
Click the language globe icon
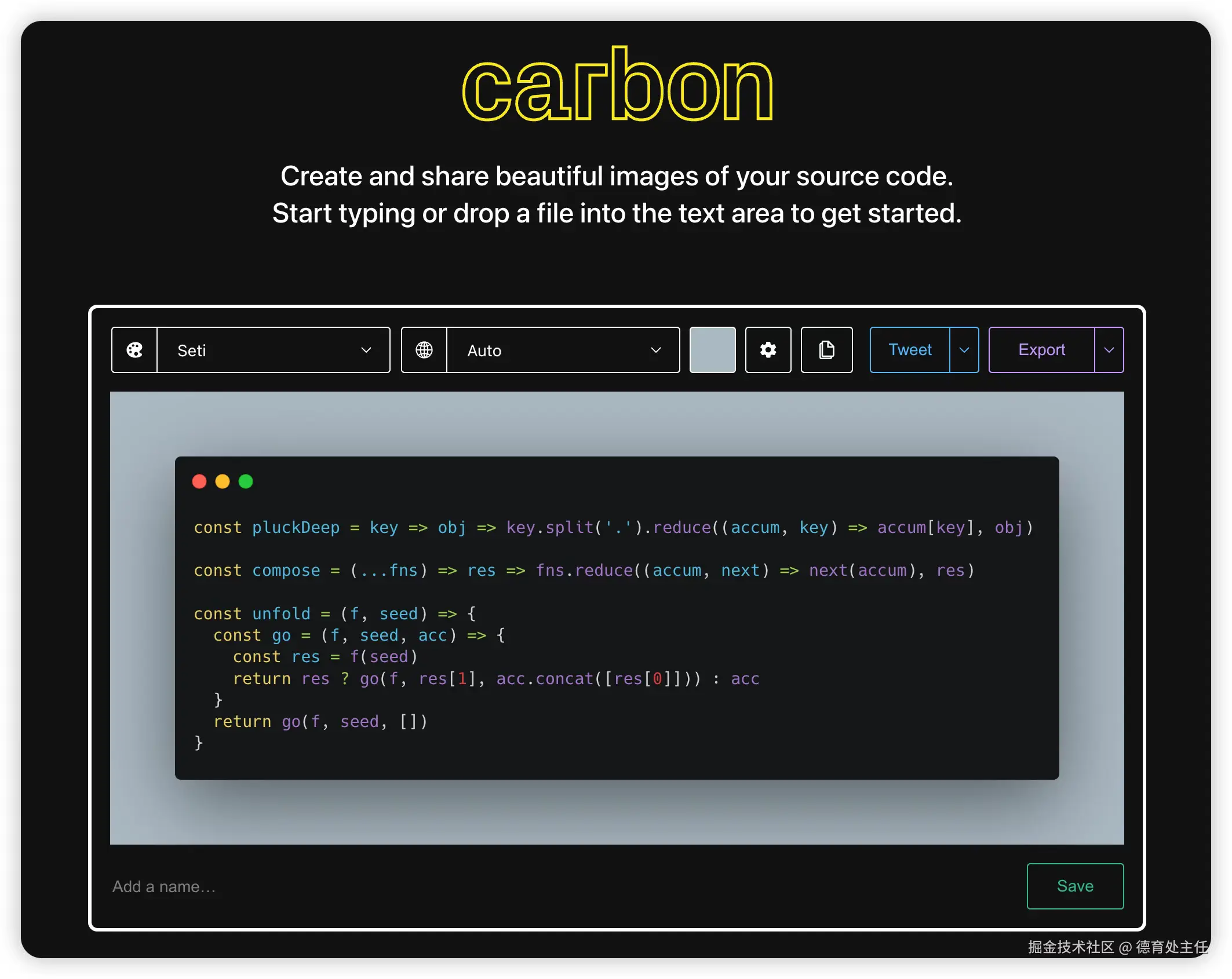click(424, 350)
